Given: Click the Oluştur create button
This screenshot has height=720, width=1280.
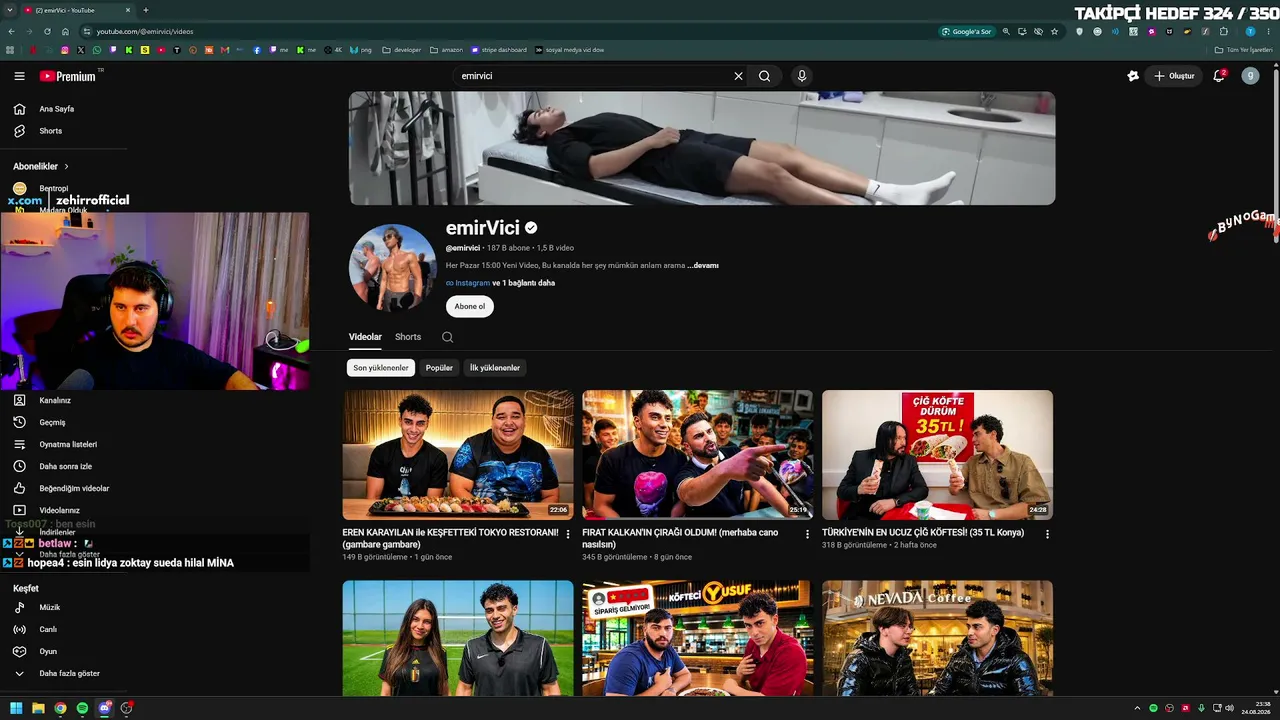Looking at the screenshot, I should tap(1174, 76).
